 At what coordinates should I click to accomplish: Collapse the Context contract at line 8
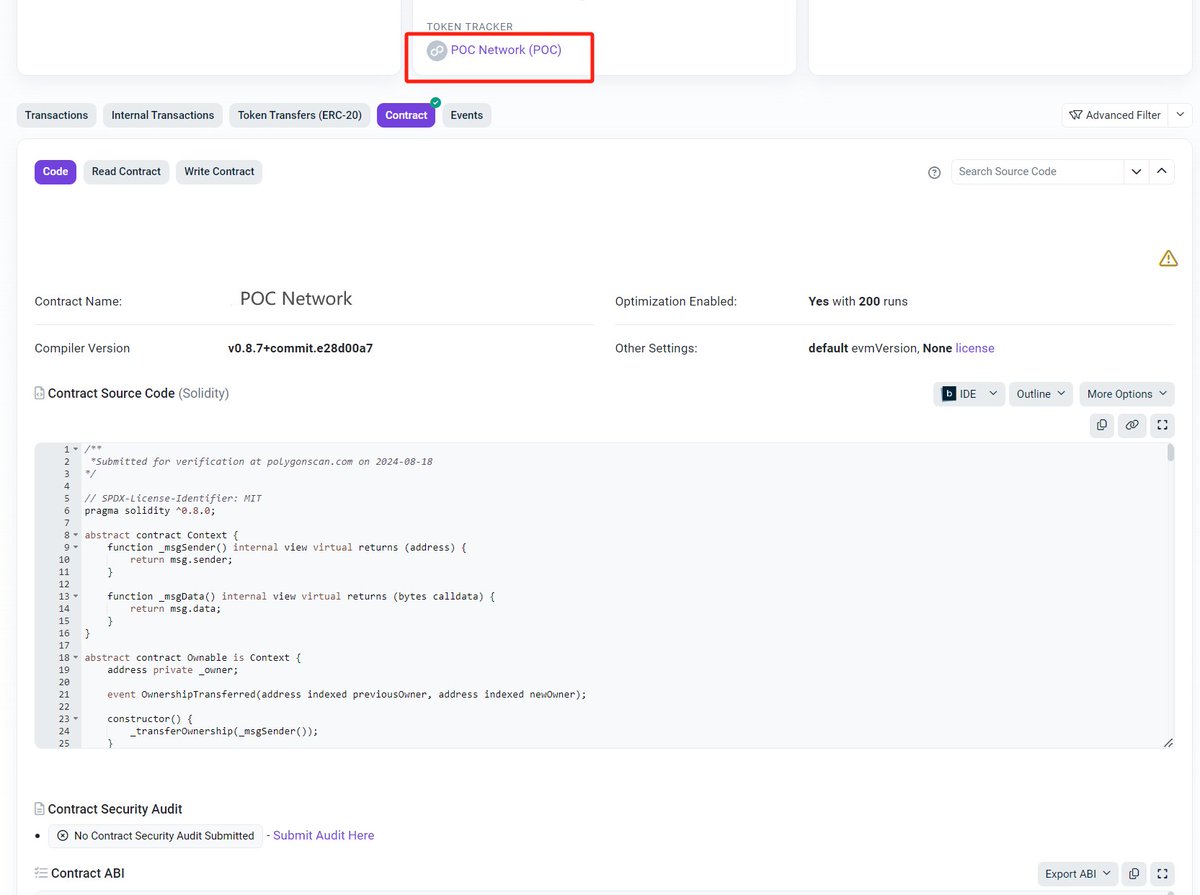click(76, 535)
